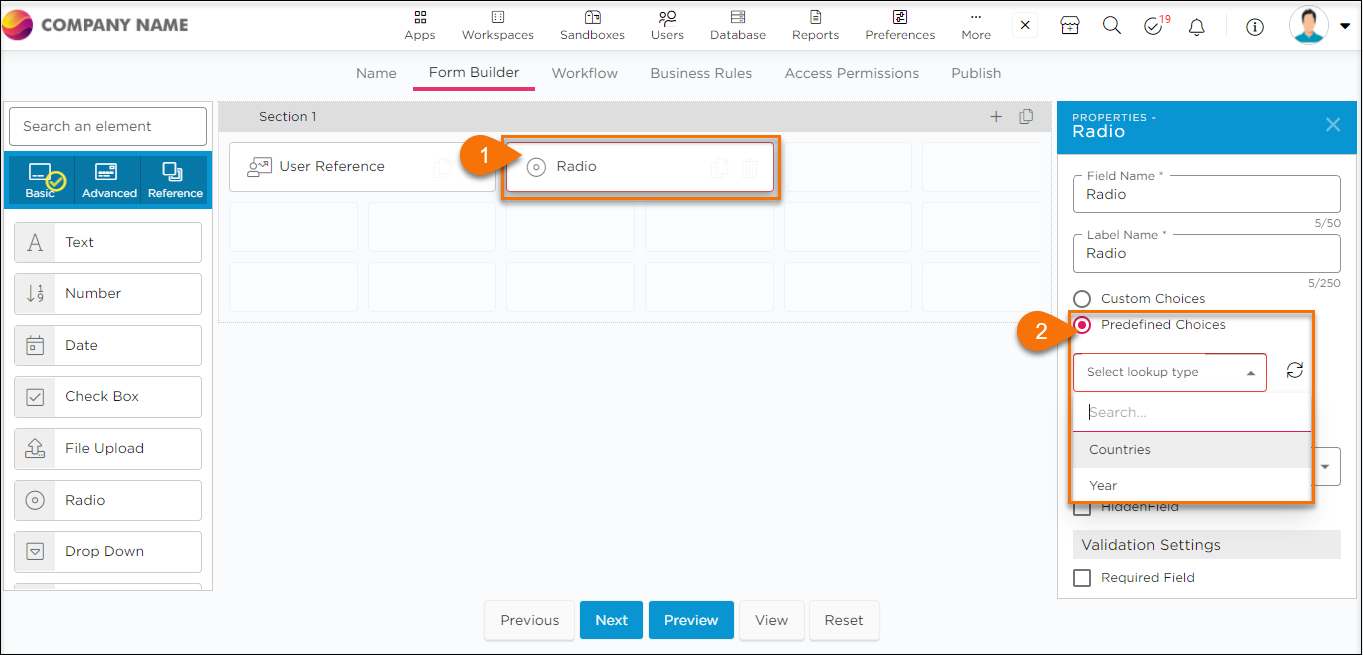Pick the File Upload element

coord(108,448)
